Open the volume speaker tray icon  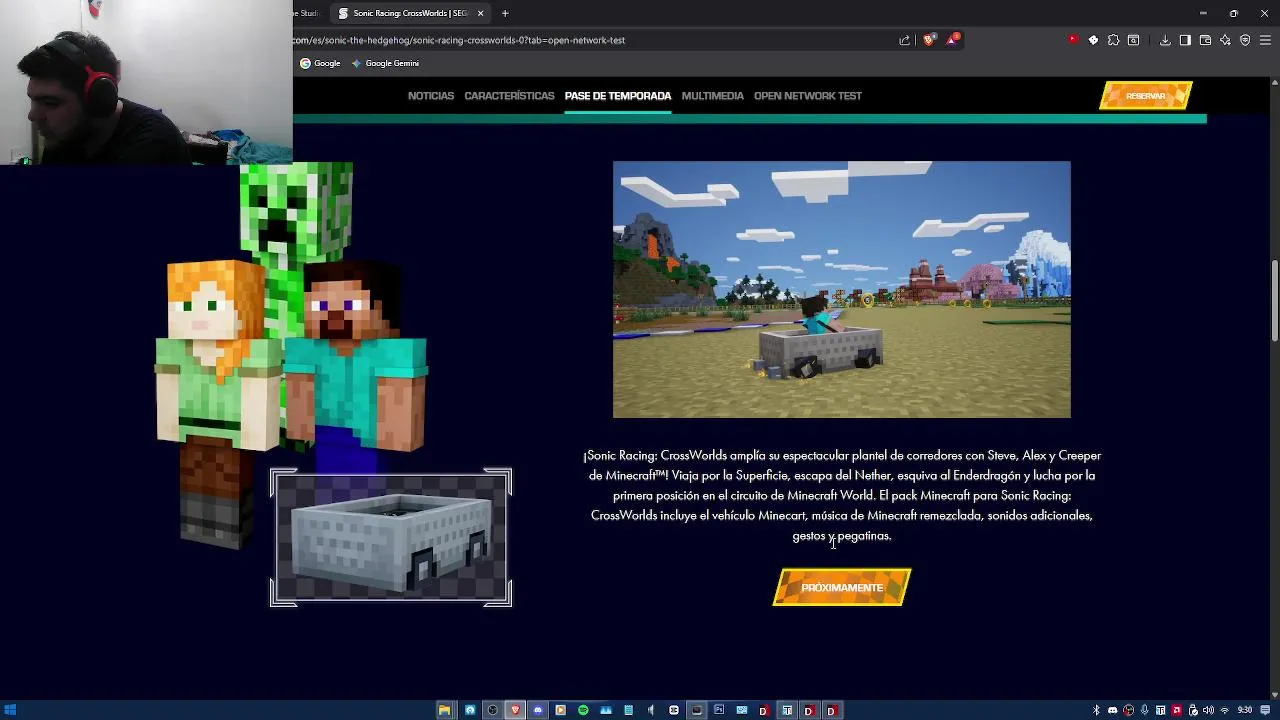pyautogui.click(x=1208, y=710)
